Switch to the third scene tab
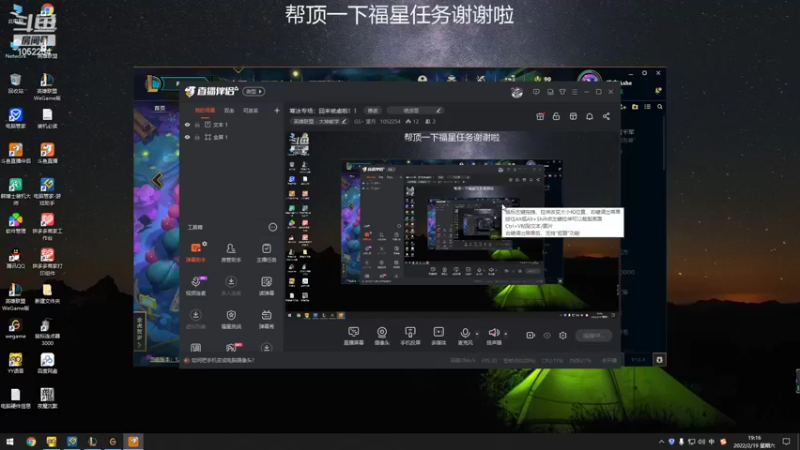The height and width of the screenshot is (450, 800). pyautogui.click(x=250, y=110)
